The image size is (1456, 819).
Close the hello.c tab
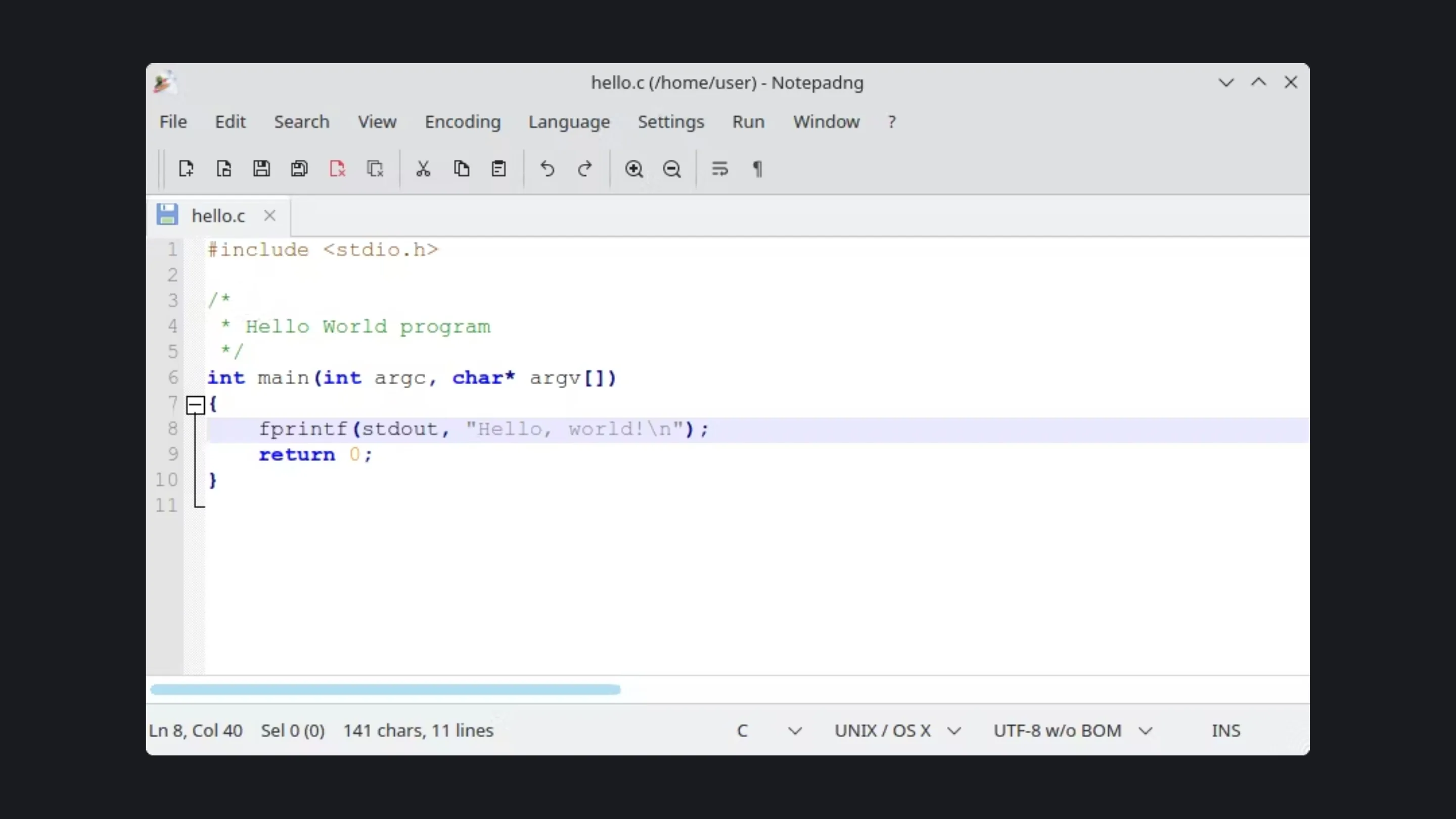coord(269,215)
